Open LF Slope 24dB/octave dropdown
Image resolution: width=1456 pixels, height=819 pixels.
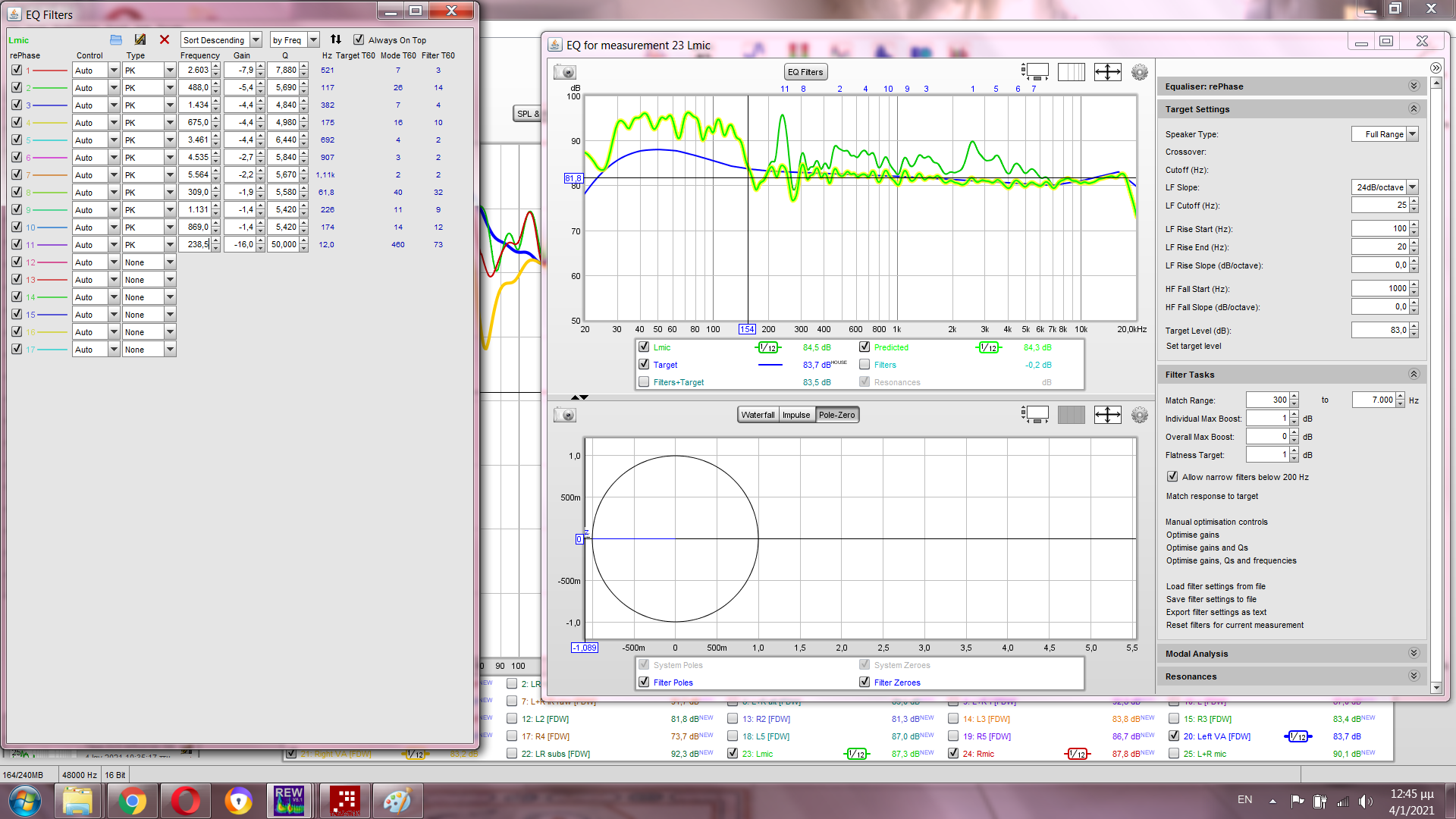pos(1385,187)
